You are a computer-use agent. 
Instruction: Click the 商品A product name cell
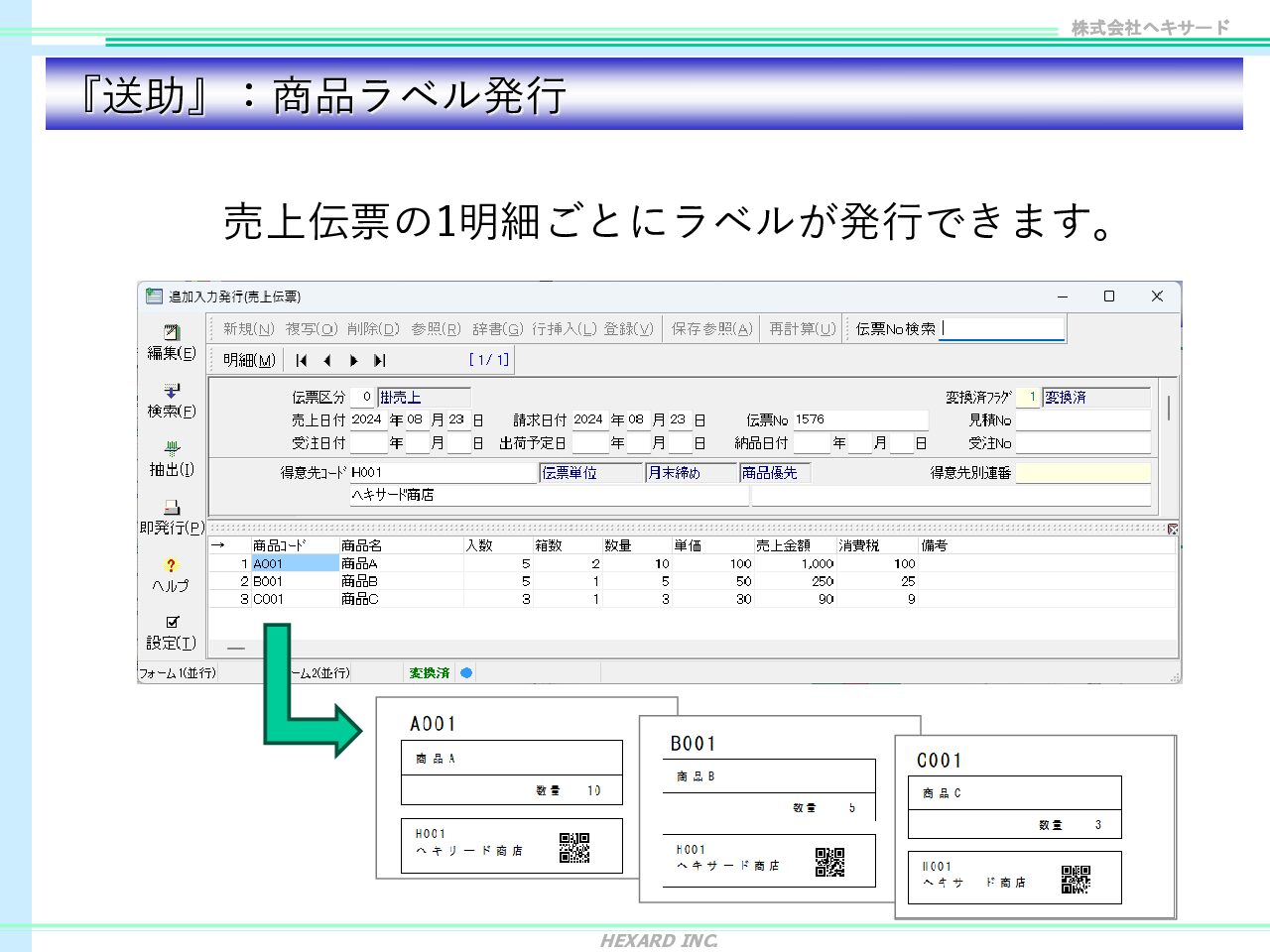pos(401,563)
